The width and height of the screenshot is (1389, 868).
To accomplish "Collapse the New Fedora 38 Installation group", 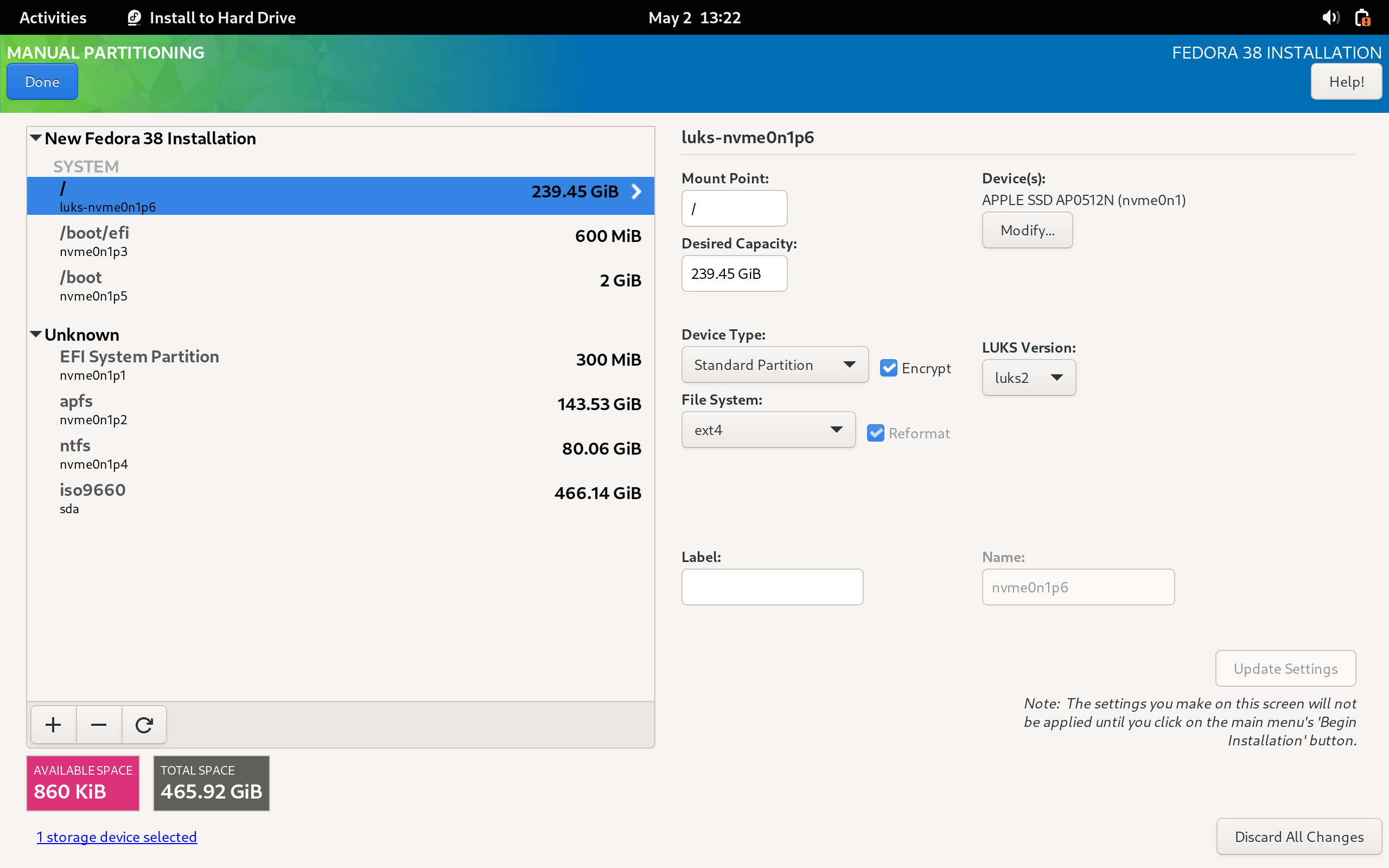I will click(36, 138).
